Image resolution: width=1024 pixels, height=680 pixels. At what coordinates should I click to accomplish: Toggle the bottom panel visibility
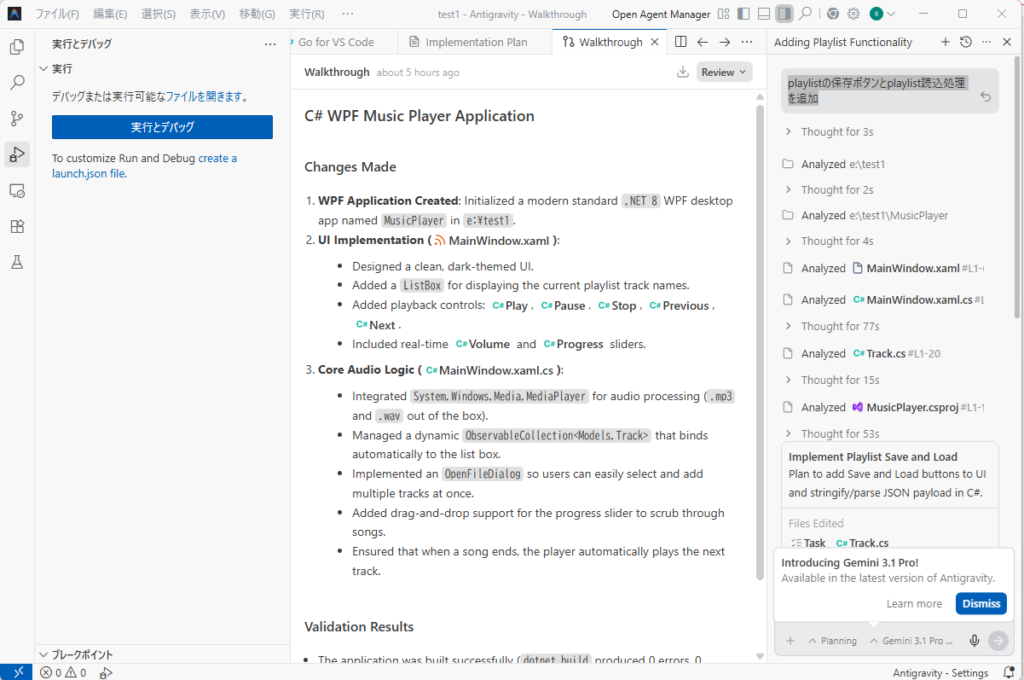pos(763,14)
